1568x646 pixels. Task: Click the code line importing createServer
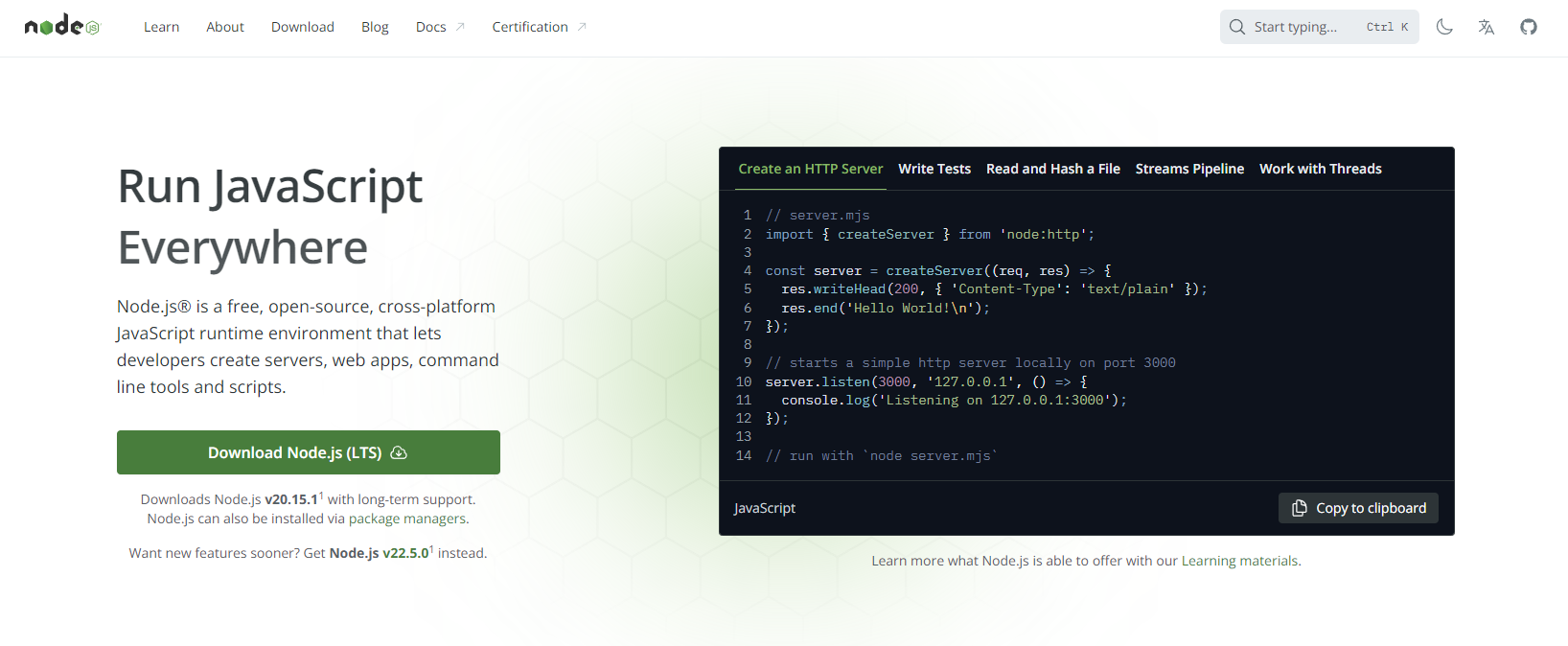[x=930, y=234]
